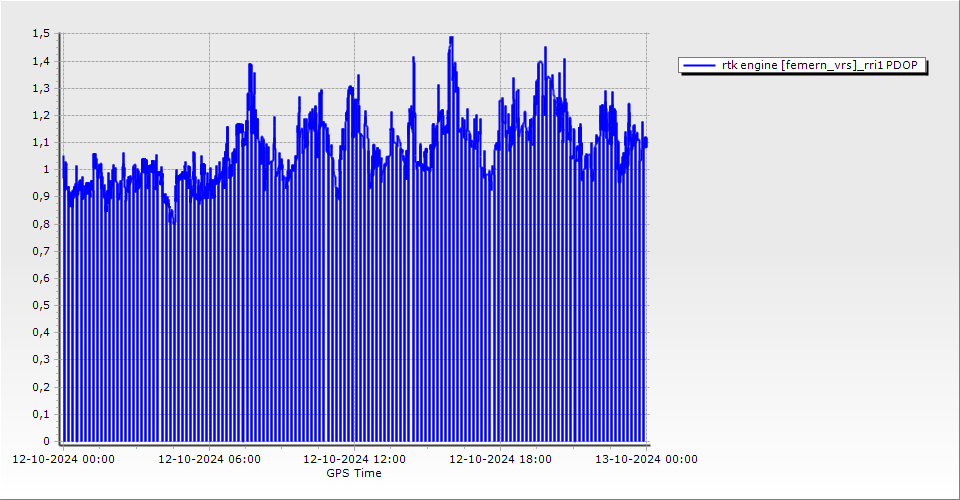Click the 0 origin label on Y axis
Image resolution: width=960 pixels, height=500 pixels.
pos(45,441)
